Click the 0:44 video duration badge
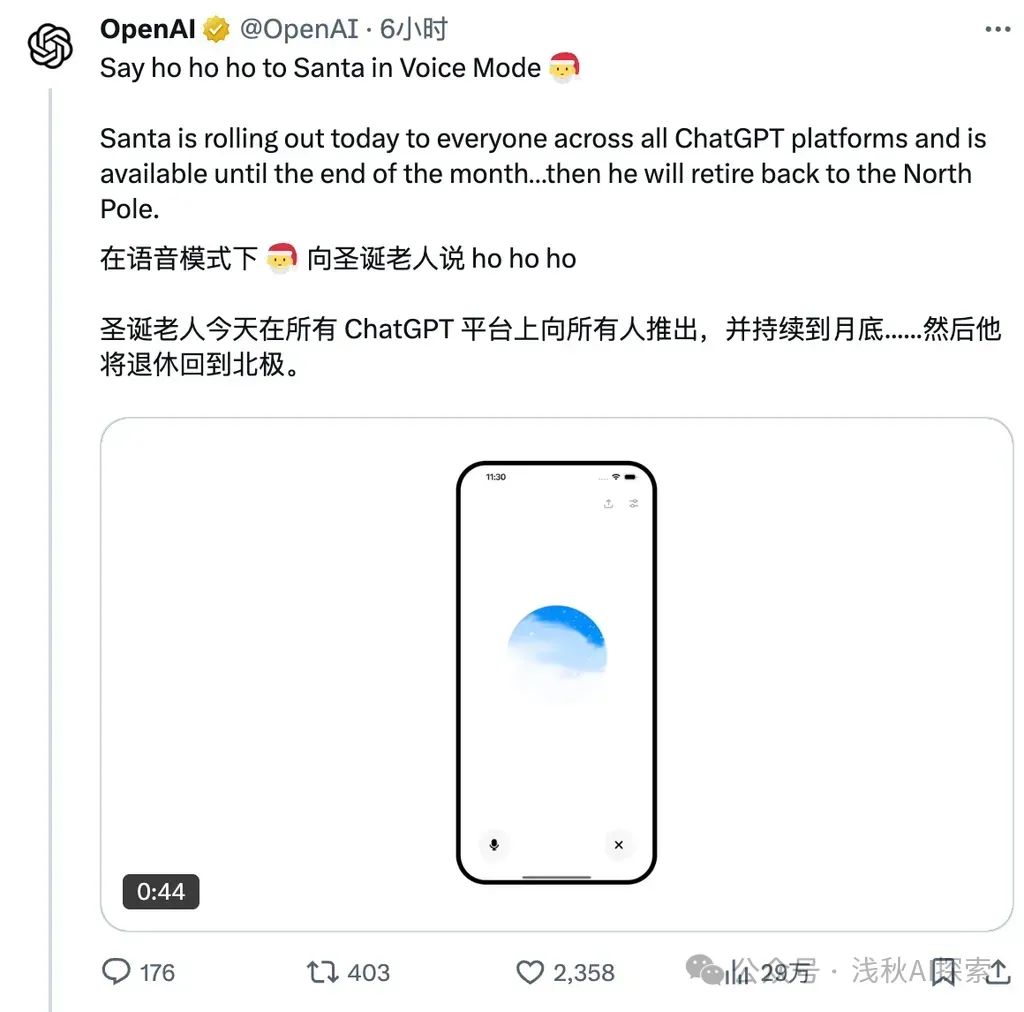 point(161,891)
